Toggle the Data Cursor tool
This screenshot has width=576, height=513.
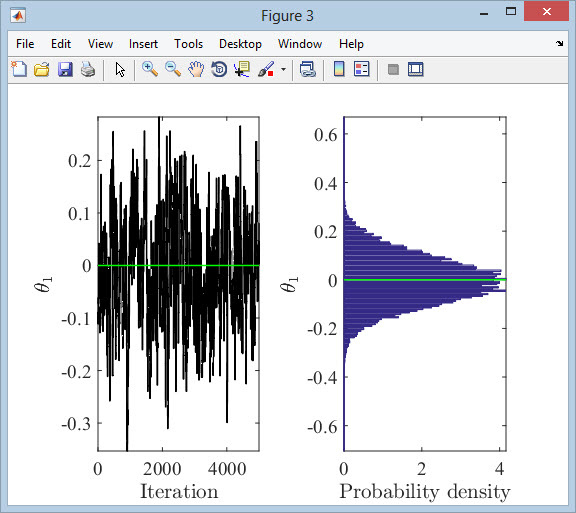242,69
